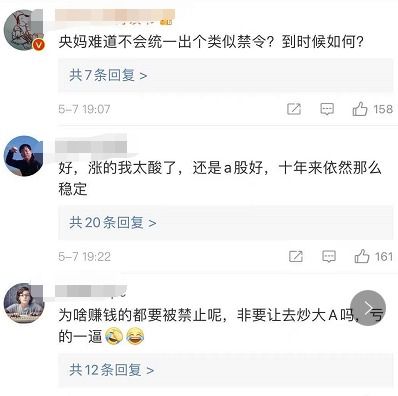Expand 共12条回复 replies
Image resolution: width=398 pixels, height=396 pixels.
point(112,370)
